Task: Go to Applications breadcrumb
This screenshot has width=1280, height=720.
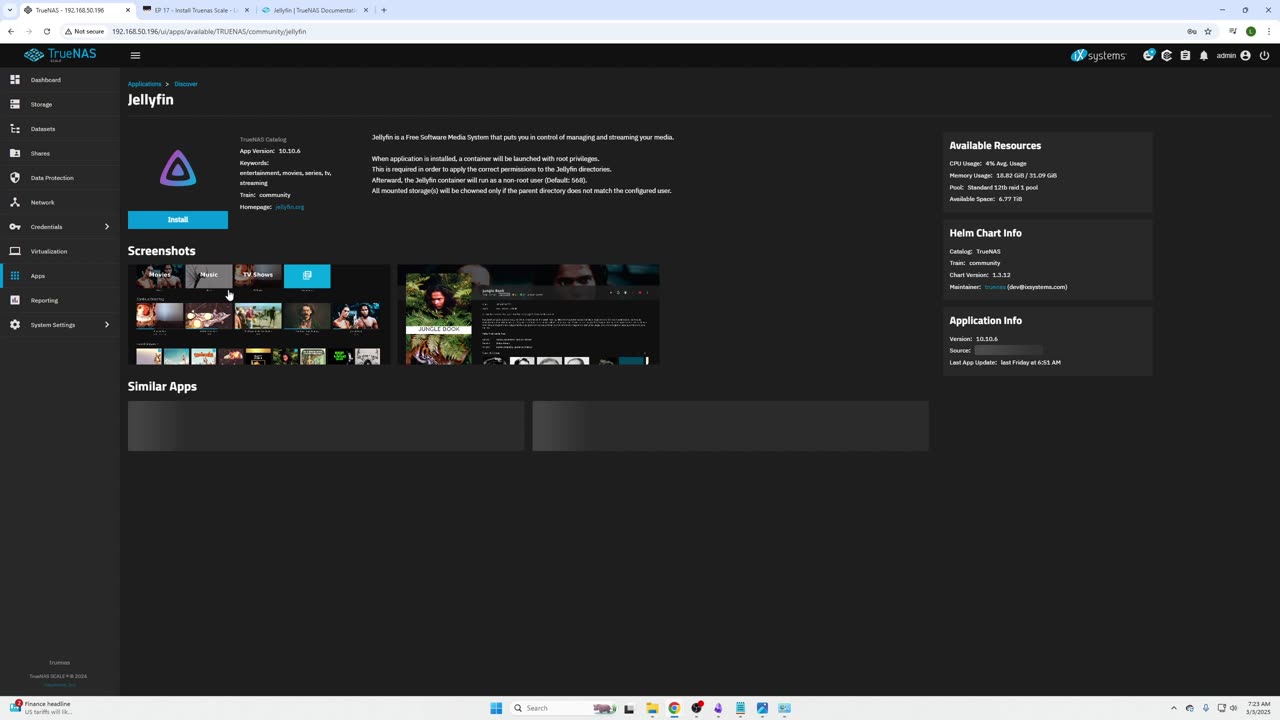Action: [144, 84]
